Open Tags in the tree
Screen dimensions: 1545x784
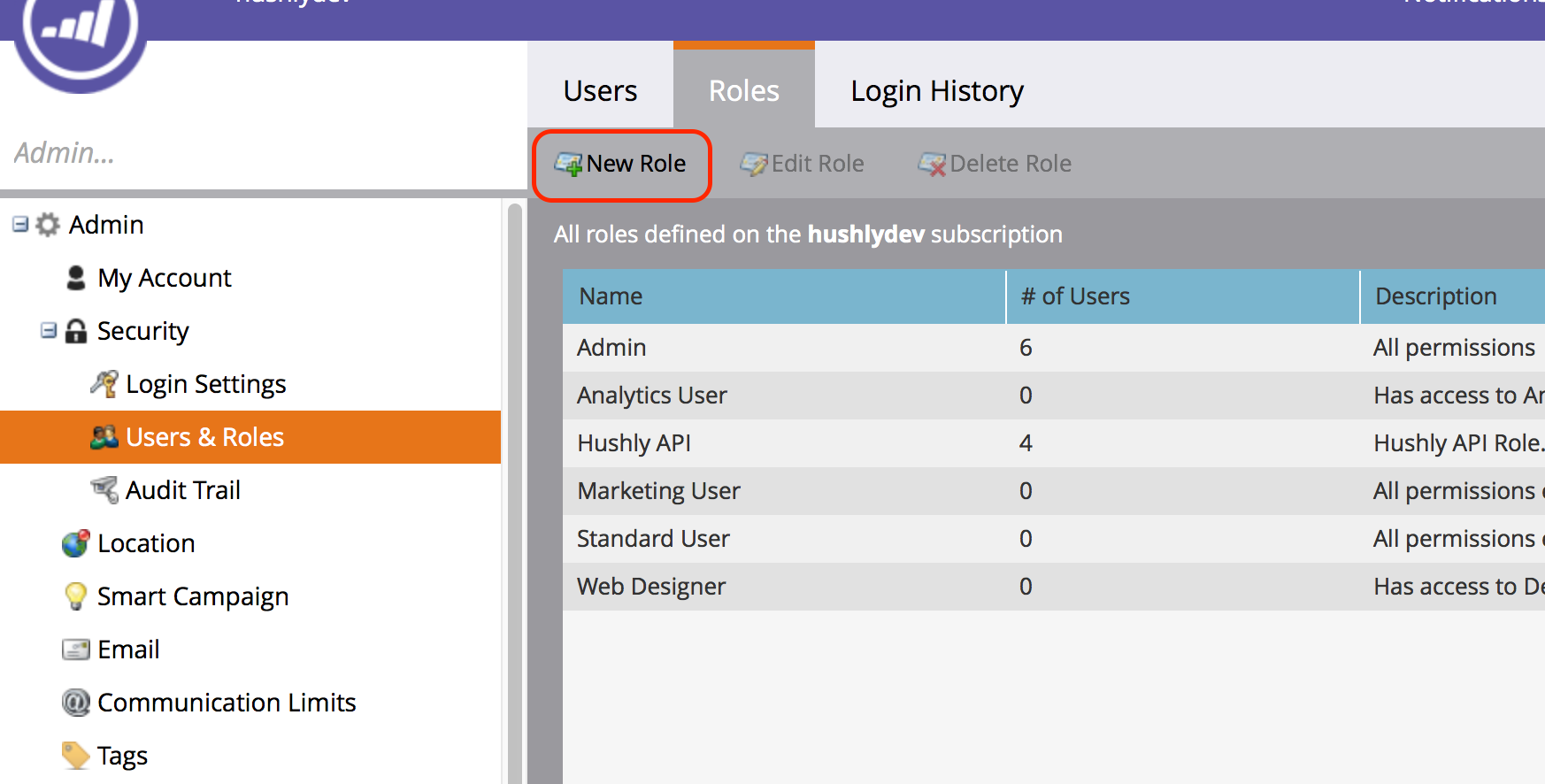(122, 756)
